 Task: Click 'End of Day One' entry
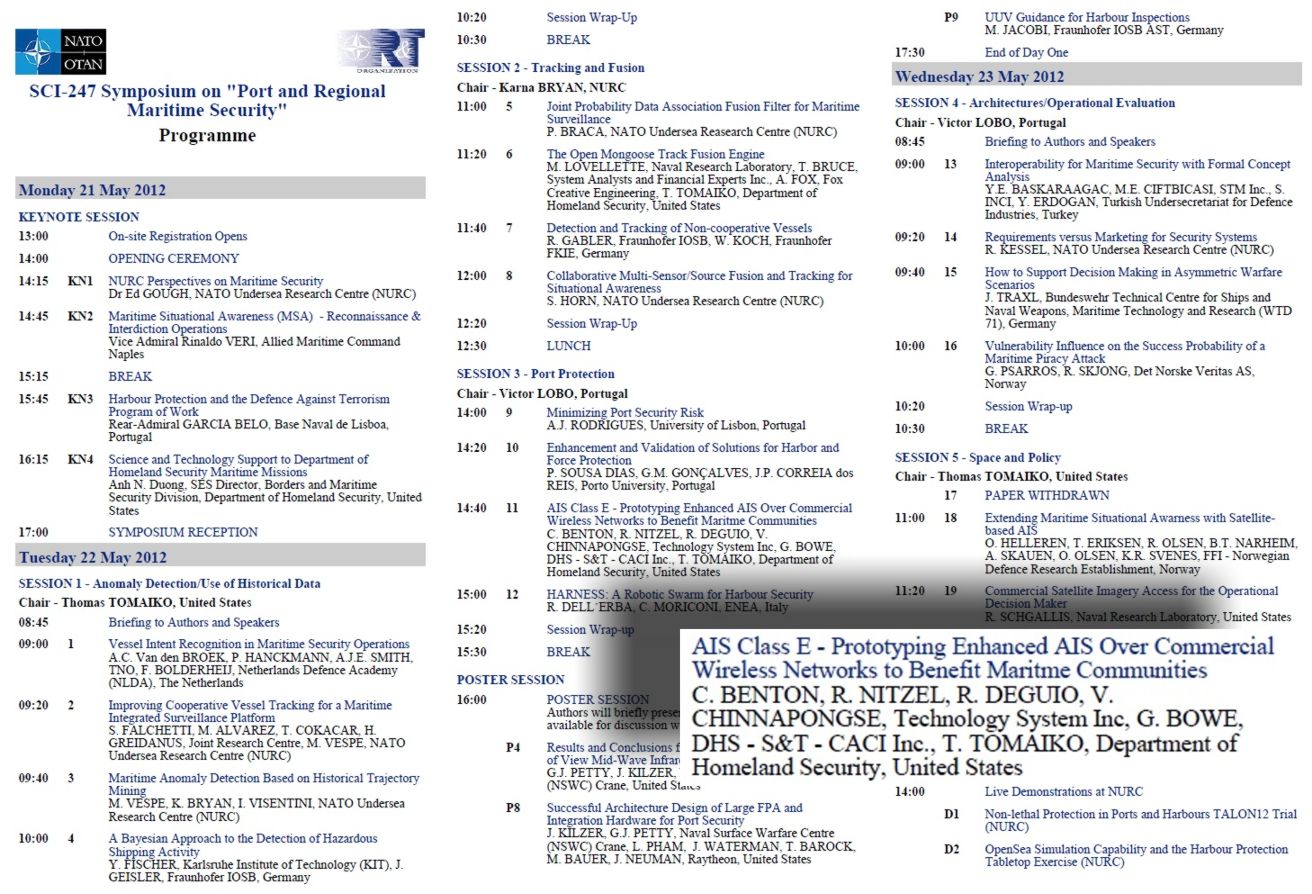coord(1026,53)
